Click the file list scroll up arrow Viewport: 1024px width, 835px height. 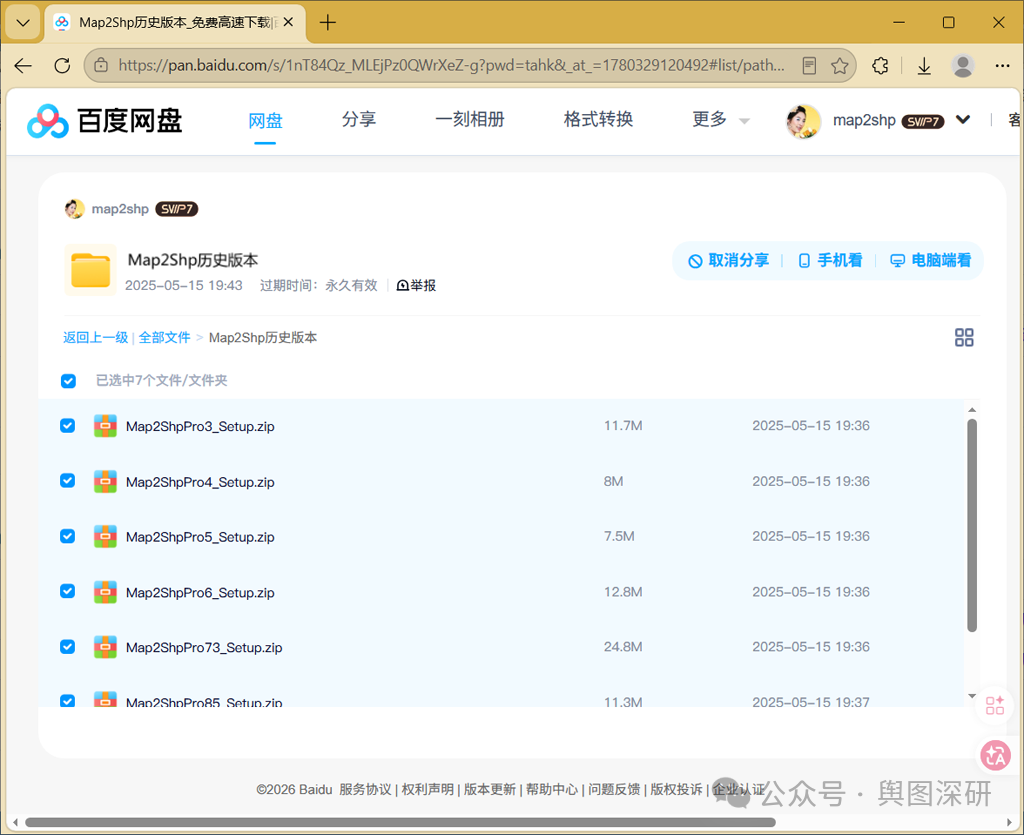coord(972,410)
